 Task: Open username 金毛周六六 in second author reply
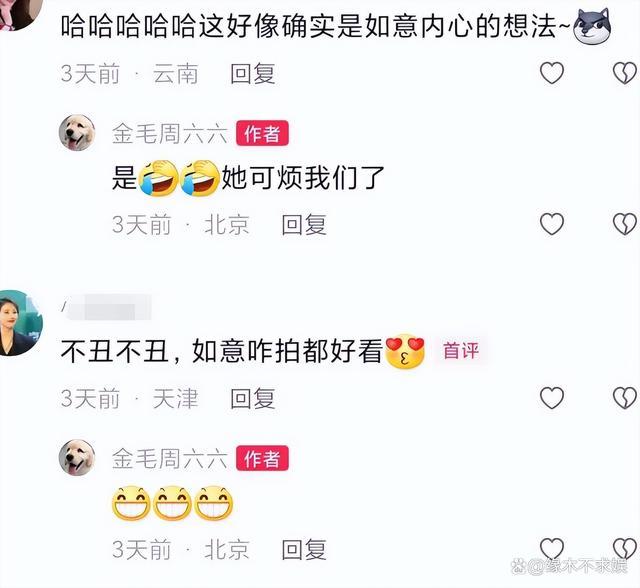[x=170, y=458]
